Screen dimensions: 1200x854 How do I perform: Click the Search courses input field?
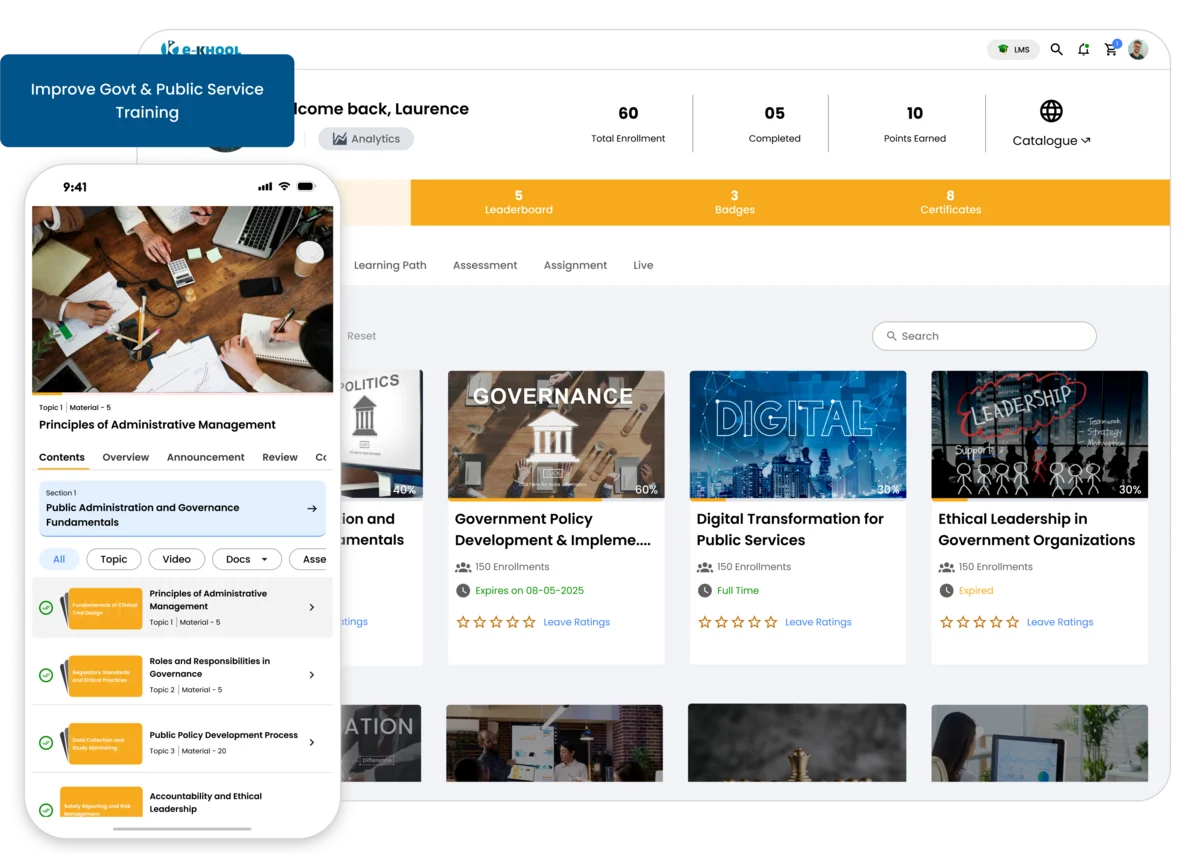tap(984, 336)
